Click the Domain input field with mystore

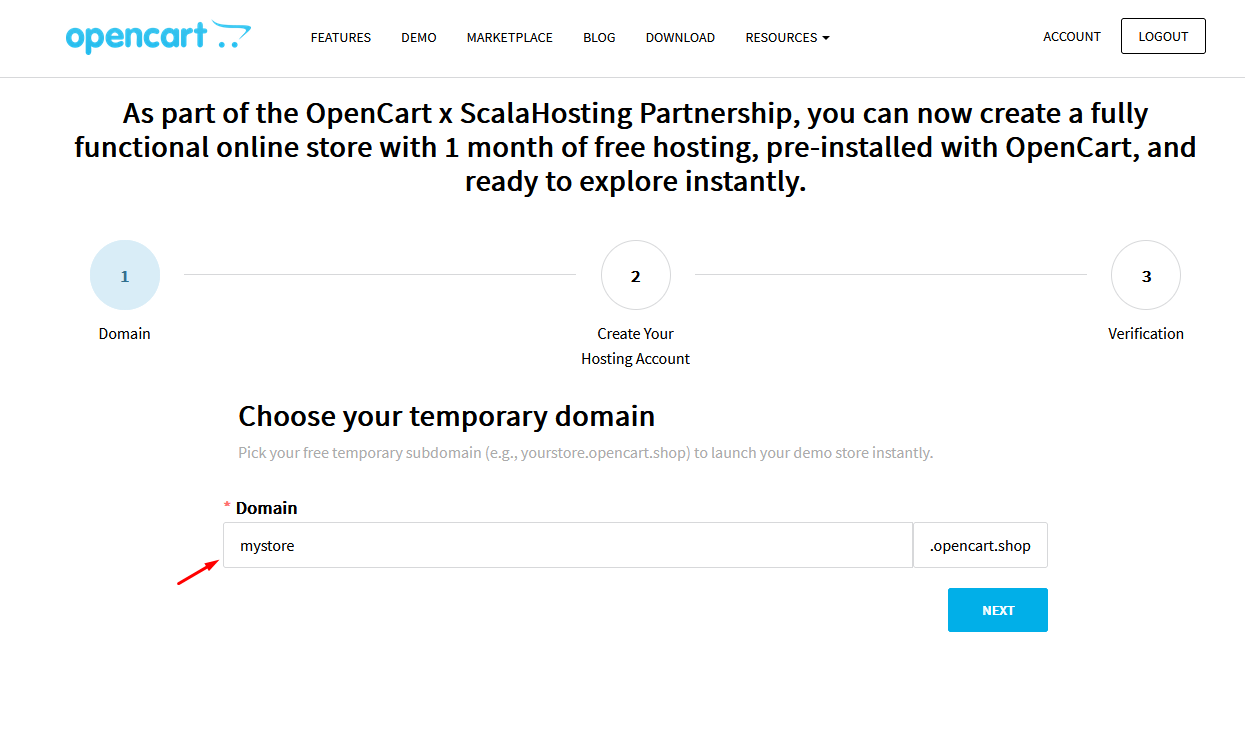[568, 545]
